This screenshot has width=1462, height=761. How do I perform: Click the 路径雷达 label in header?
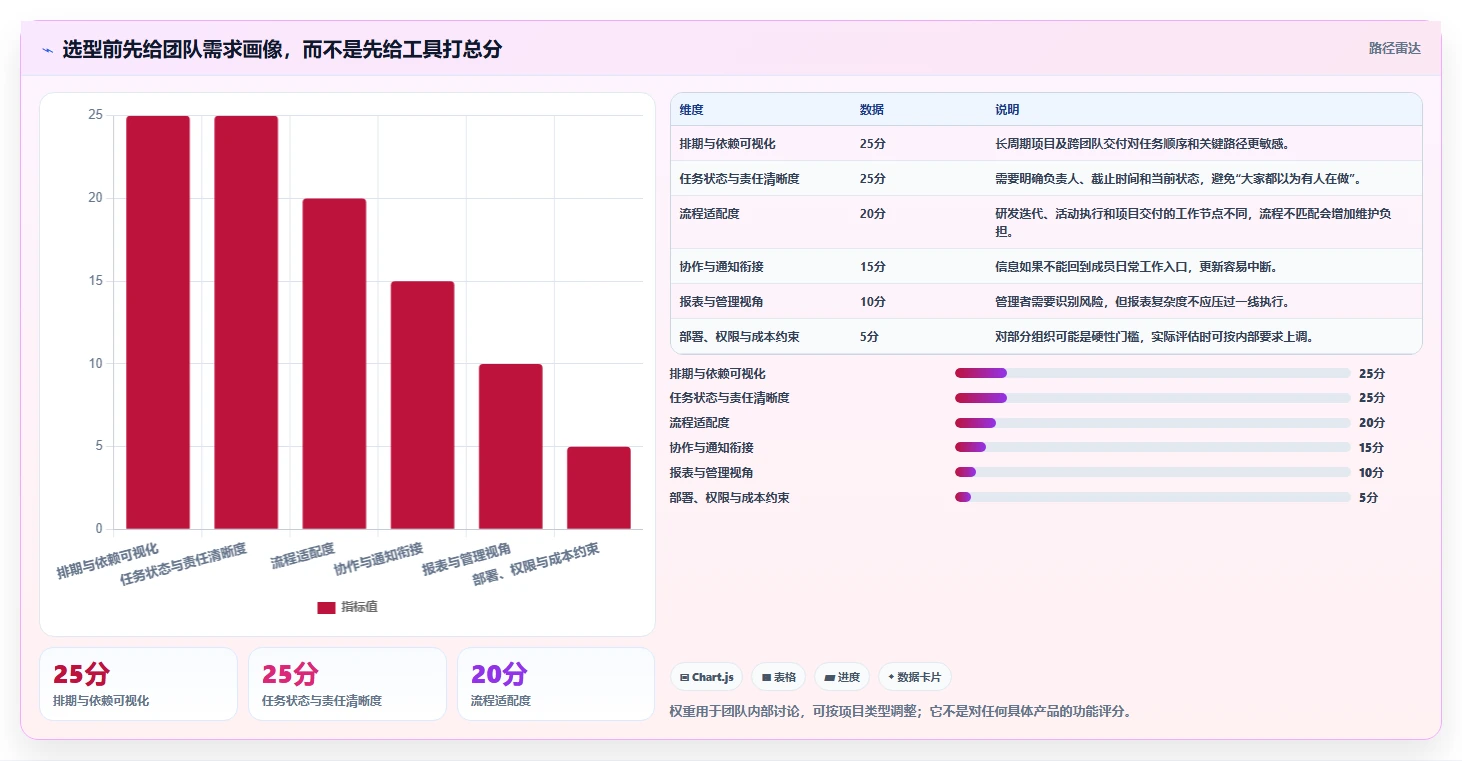click(1394, 48)
